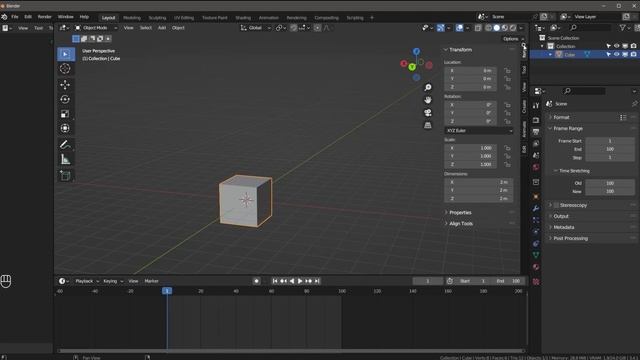Select the Measure tool

pos(65,160)
